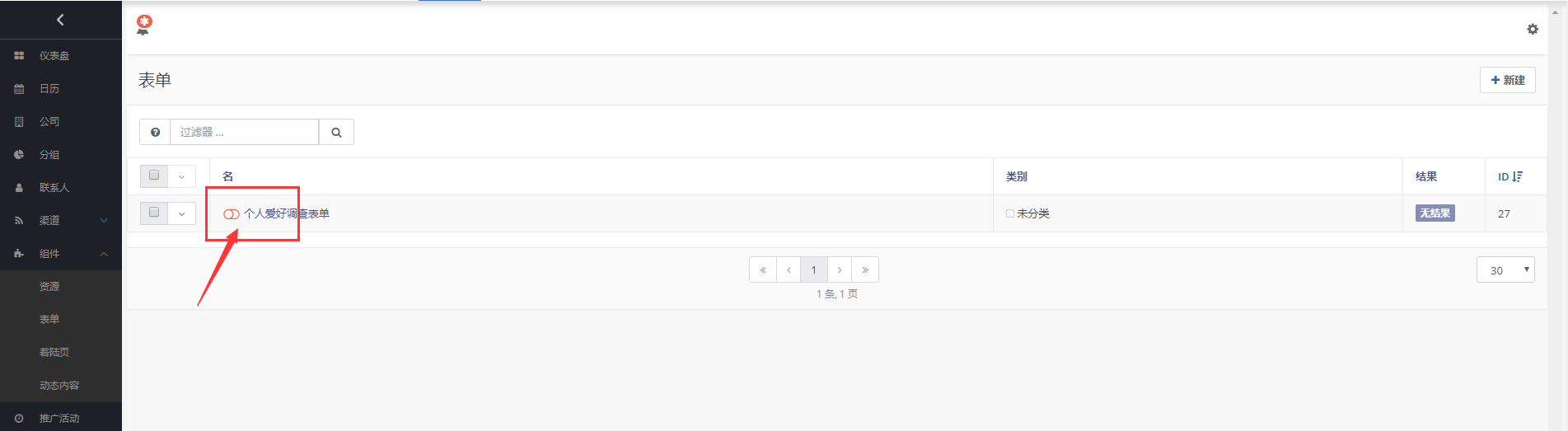This screenshot has width=1568, height=431.
Task: Click the search magnifier button
Action: (x=336, y=132)
